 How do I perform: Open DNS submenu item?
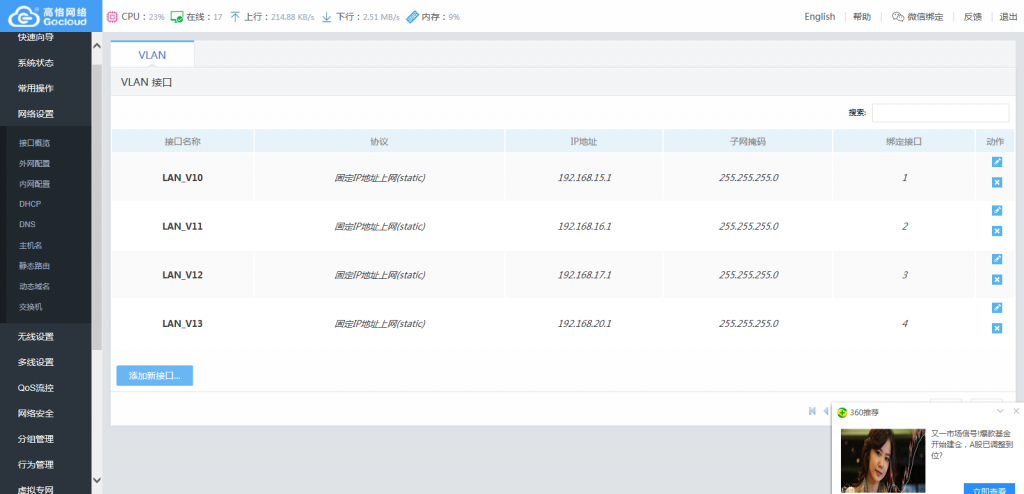tap(27, 224)
